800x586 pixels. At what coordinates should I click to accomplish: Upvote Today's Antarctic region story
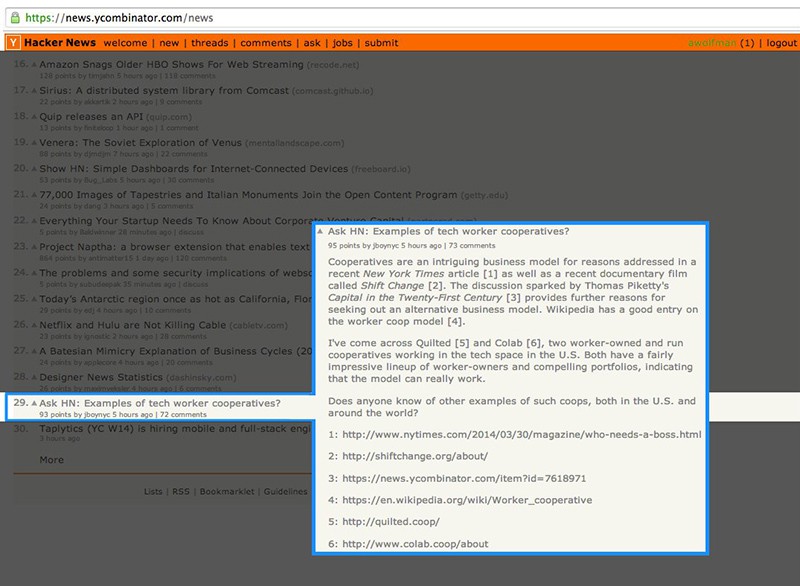(34, 299)
